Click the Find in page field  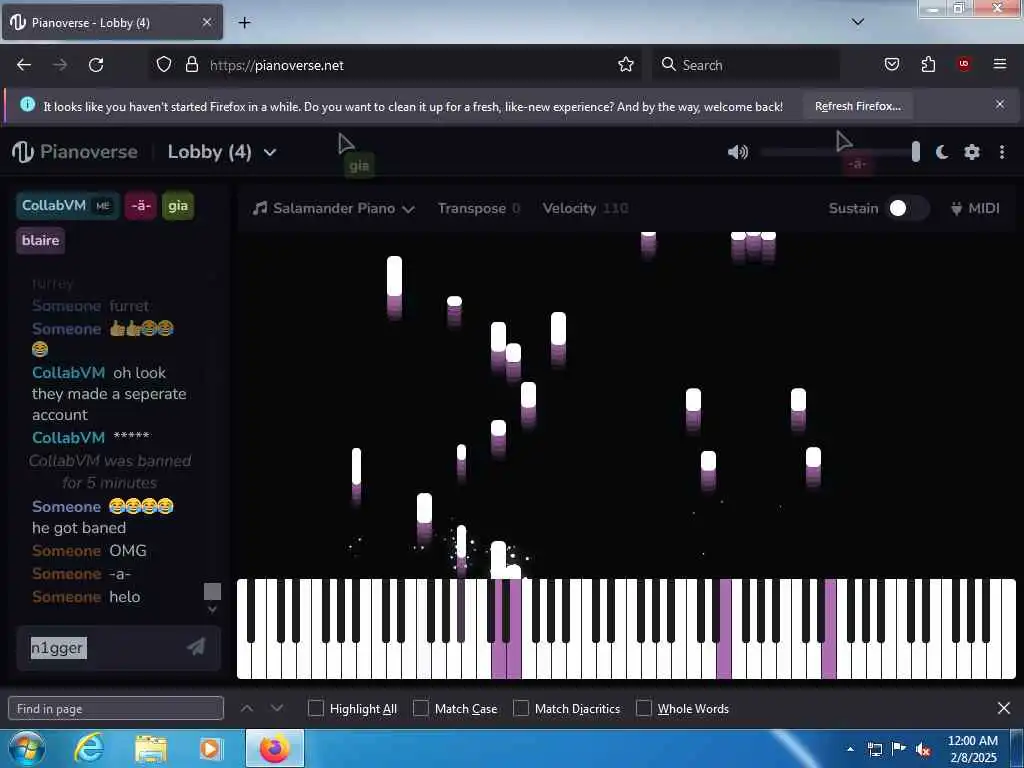tap(116, 708)
